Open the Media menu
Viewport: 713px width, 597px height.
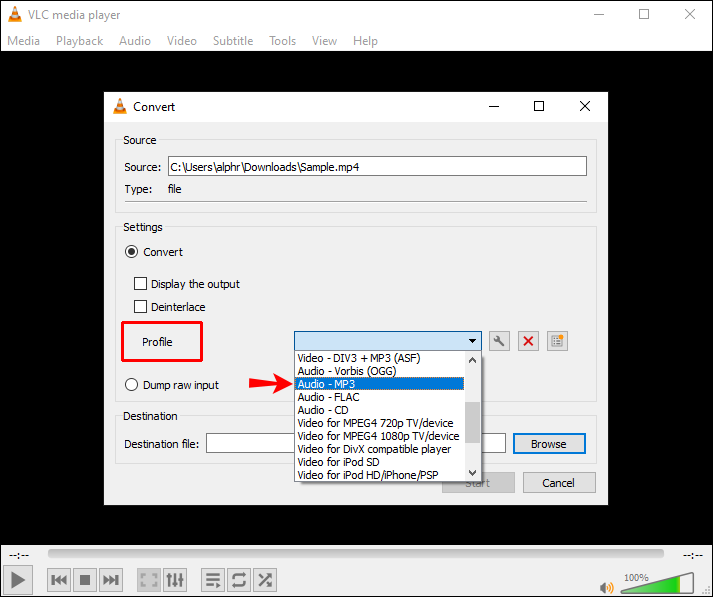24,41
